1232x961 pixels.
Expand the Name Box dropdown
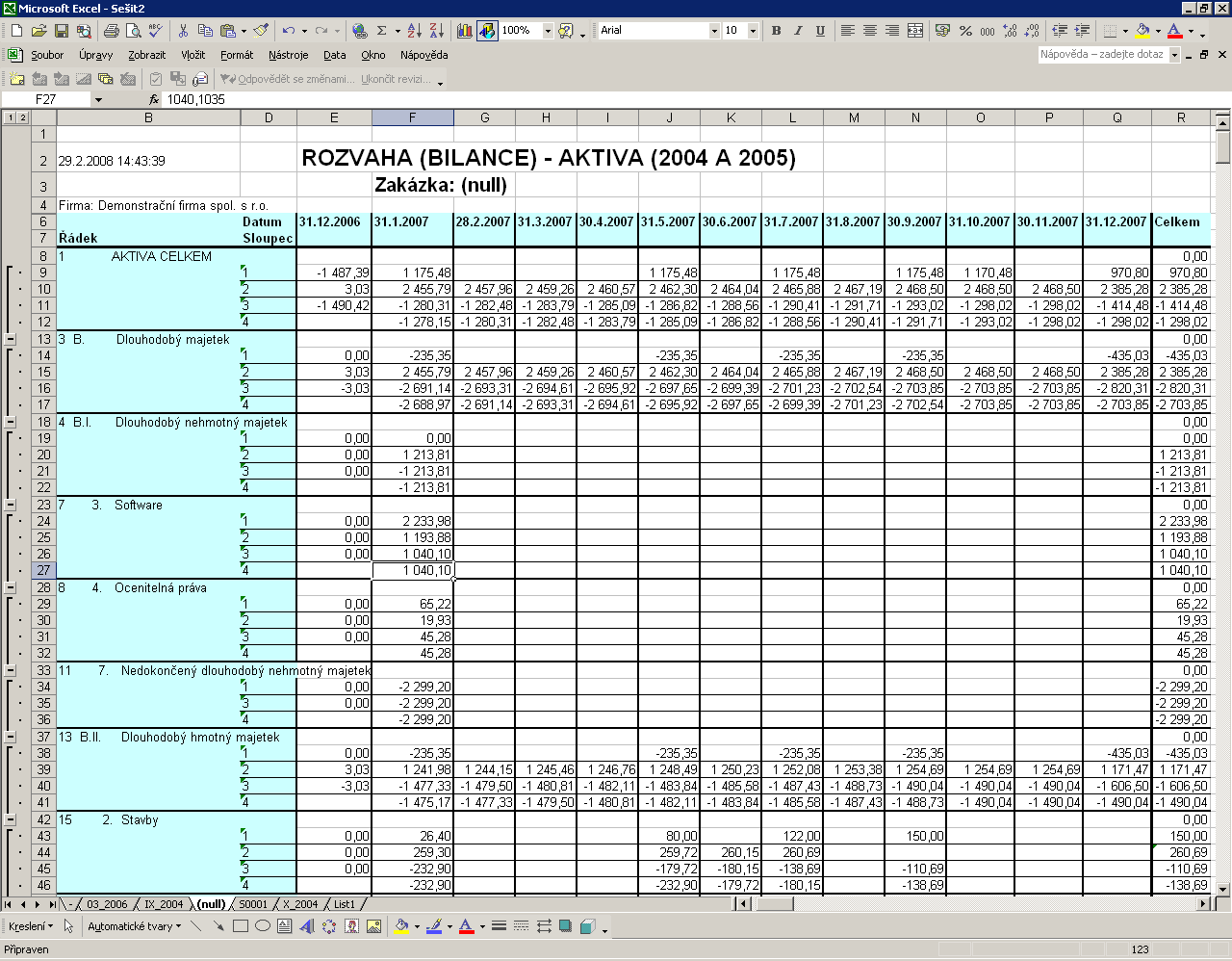tap(97, 99)
